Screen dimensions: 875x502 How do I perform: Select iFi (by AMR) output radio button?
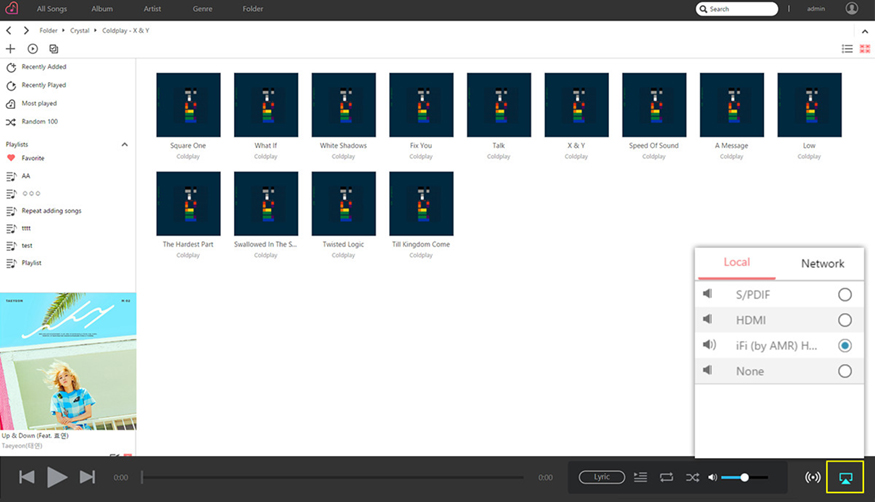845,346
